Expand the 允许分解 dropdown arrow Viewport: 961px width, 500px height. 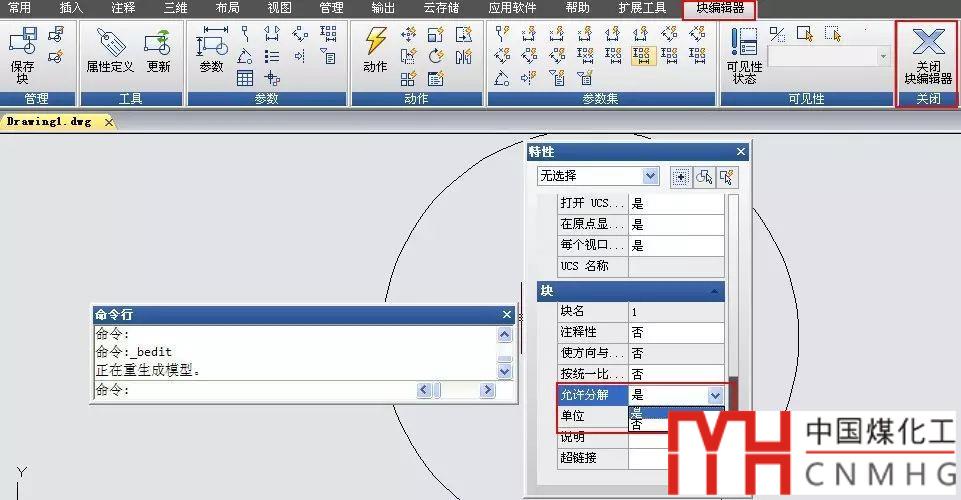[715, 396]
